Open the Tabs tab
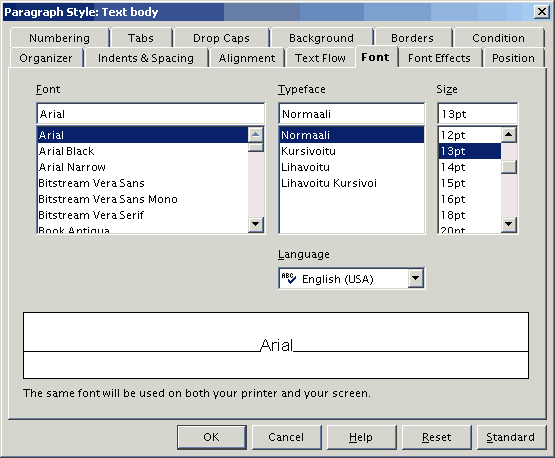 click(141, 38)
